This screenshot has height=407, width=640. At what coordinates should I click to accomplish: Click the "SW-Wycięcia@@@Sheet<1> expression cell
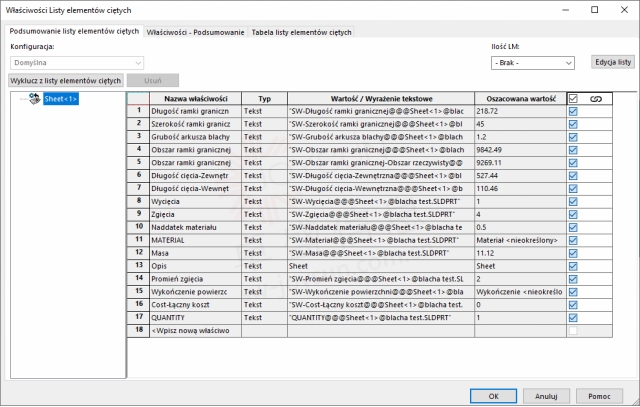pos(381,202)
